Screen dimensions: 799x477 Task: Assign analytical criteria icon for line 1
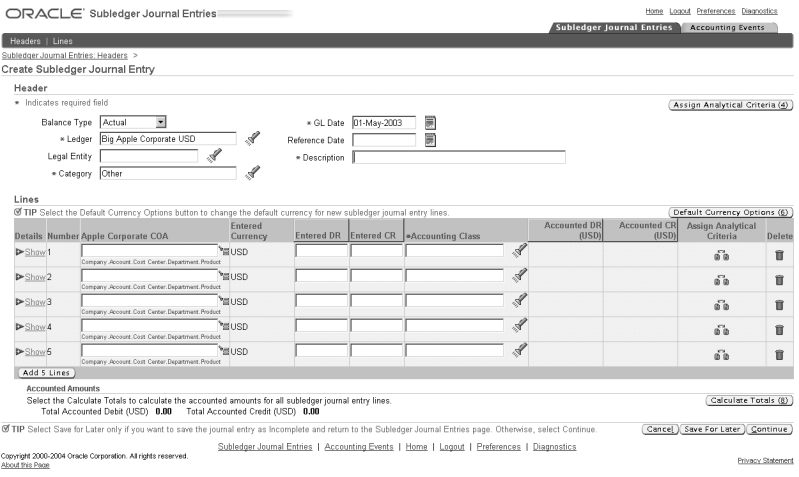point(721,255)
